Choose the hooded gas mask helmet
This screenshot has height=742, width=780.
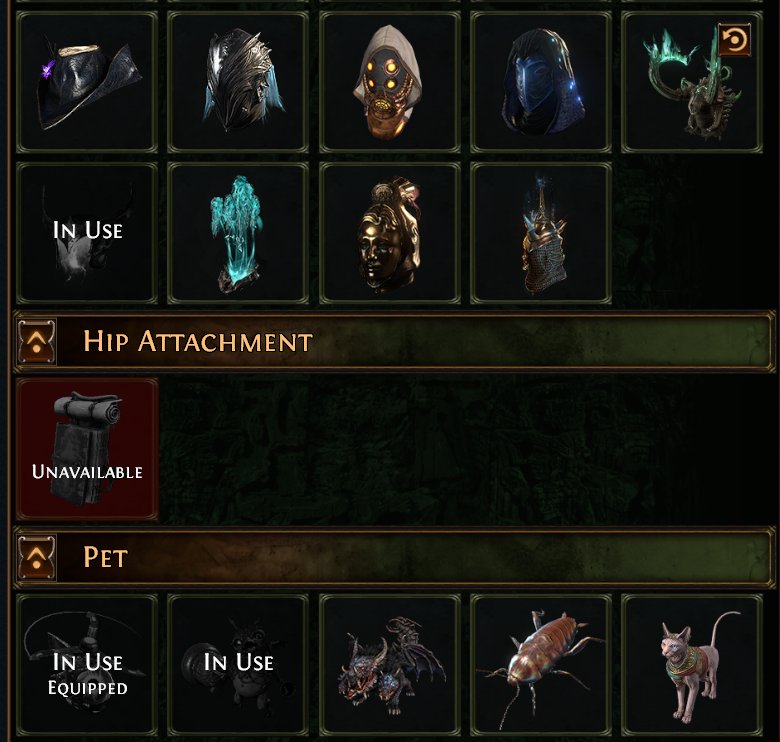(390, 83)
